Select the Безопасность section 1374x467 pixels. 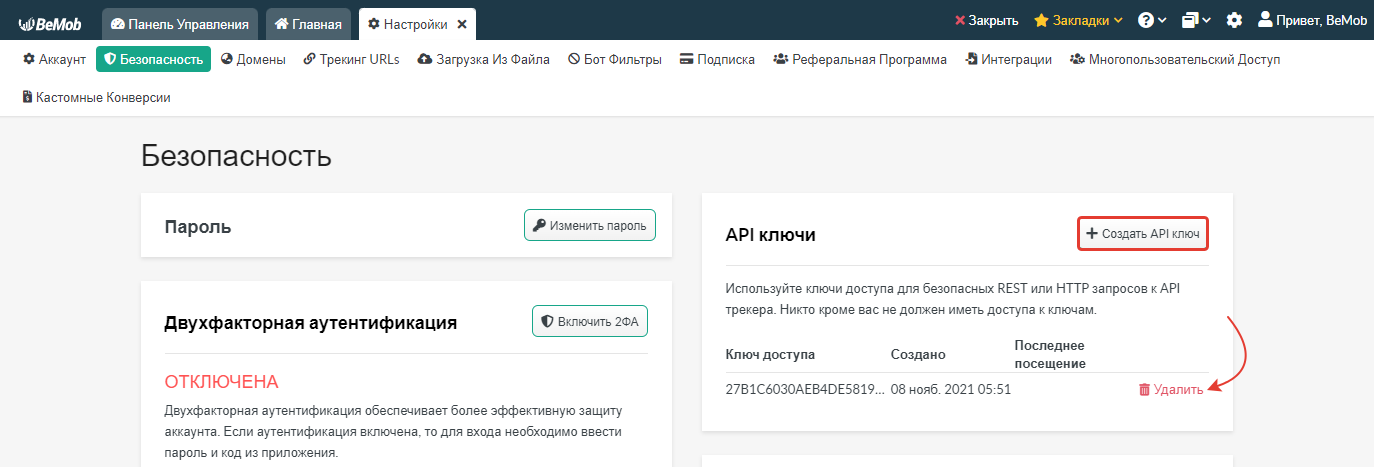coord(153,59)
